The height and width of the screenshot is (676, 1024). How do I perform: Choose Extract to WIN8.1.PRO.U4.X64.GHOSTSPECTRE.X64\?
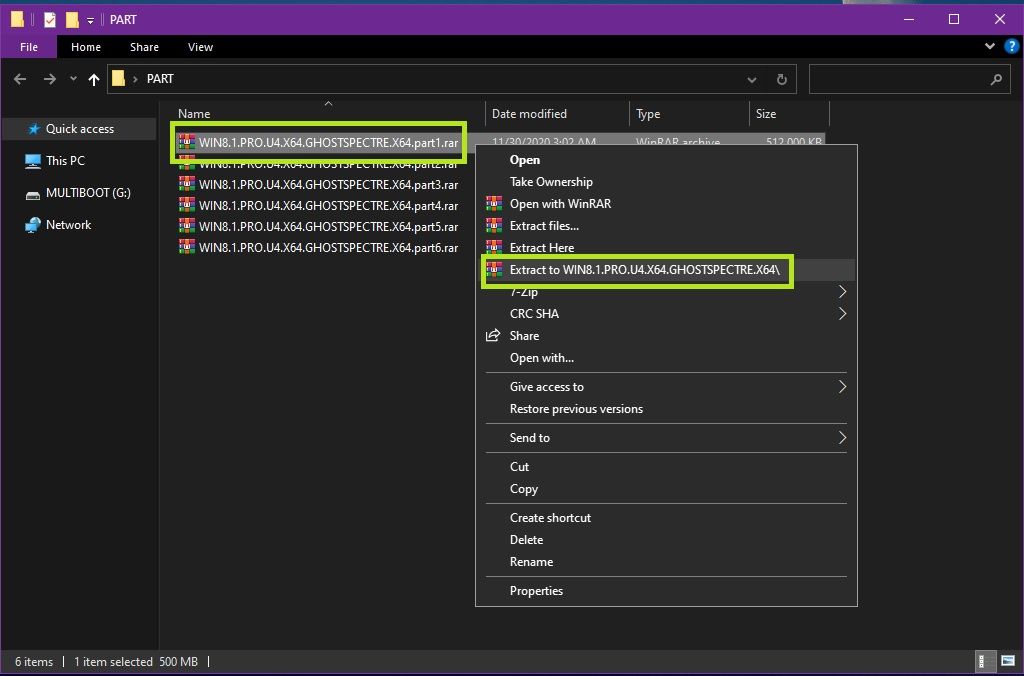tap(666, 269)
